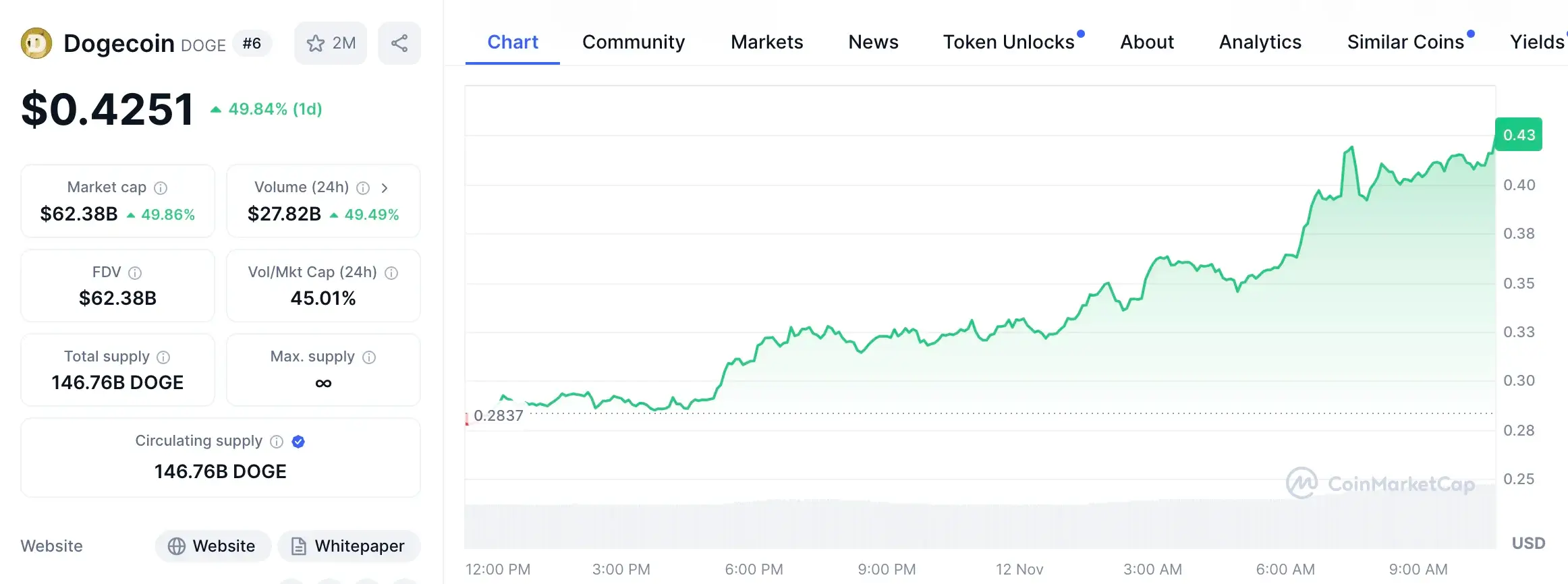The image size is (1568, 584).
Task: Open the Dogecoin Website link
Action: click(213, 546)
